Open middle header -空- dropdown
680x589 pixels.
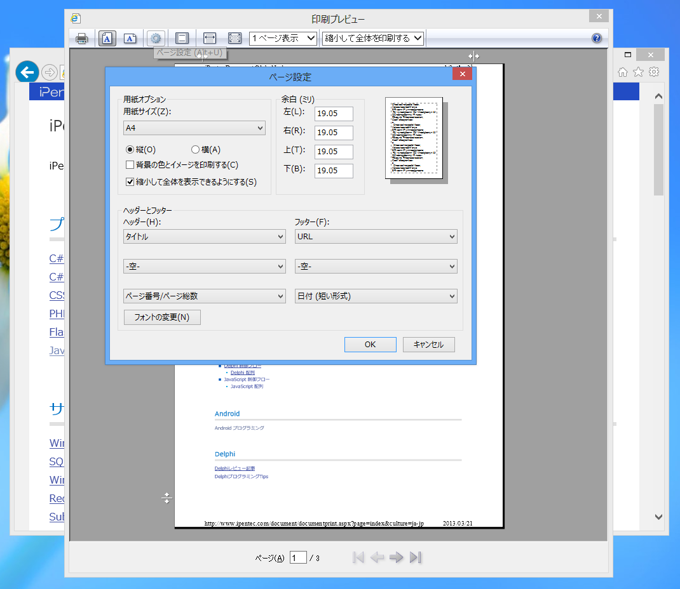click(x=204, y=266)
